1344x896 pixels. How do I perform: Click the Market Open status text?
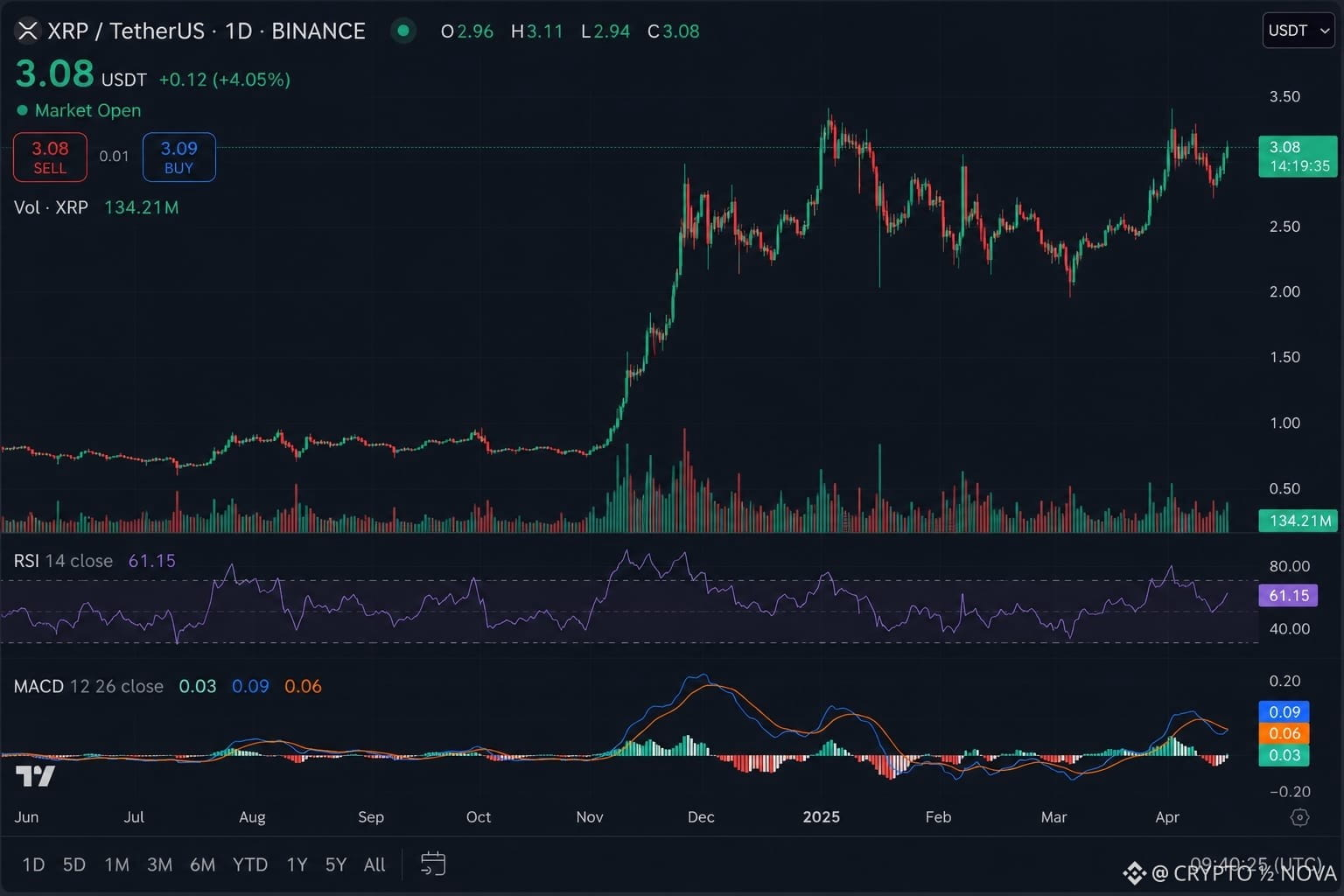pyautogui.click(x=87, y=110)
